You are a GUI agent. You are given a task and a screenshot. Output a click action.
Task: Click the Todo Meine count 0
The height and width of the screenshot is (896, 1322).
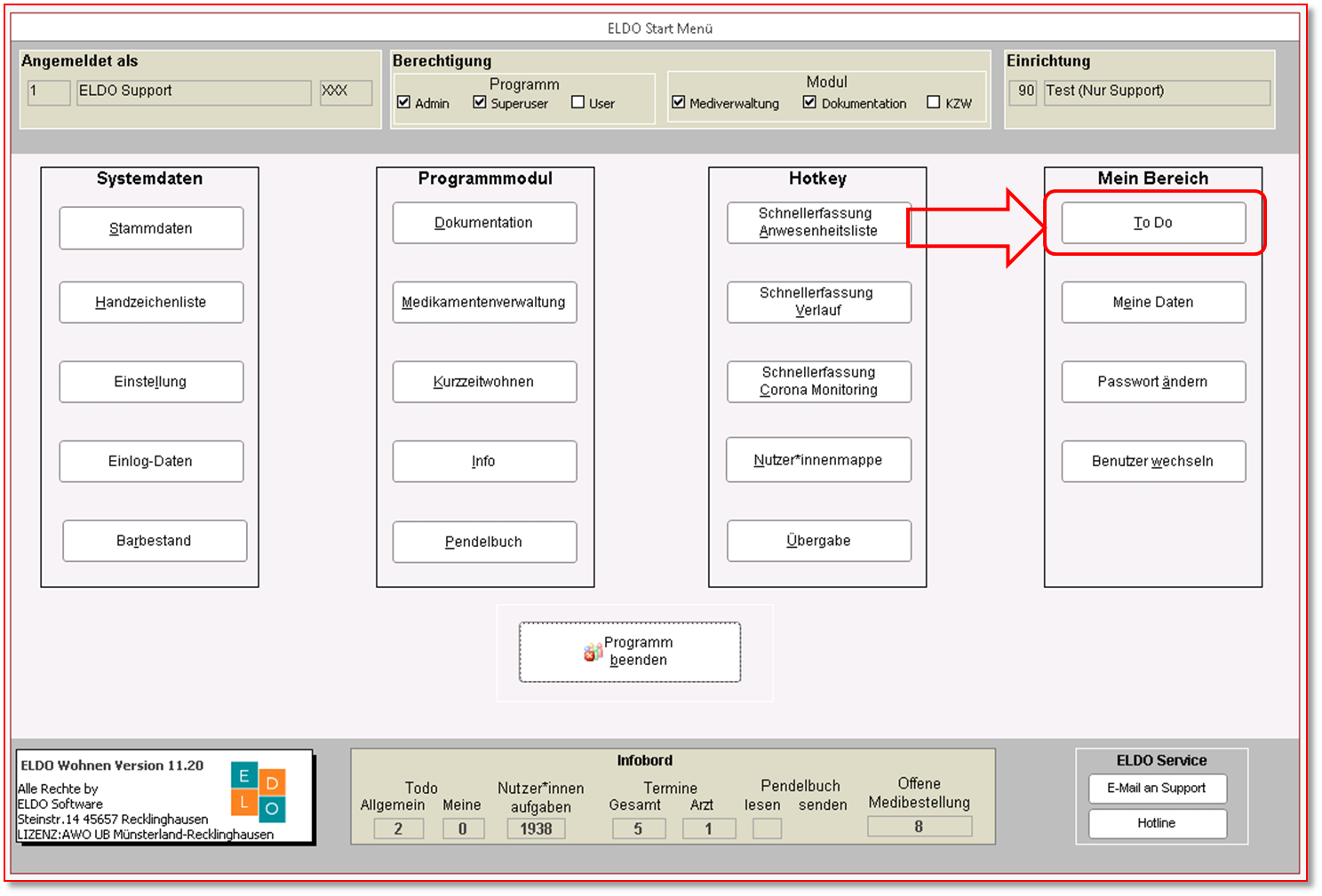pos(463,829)
